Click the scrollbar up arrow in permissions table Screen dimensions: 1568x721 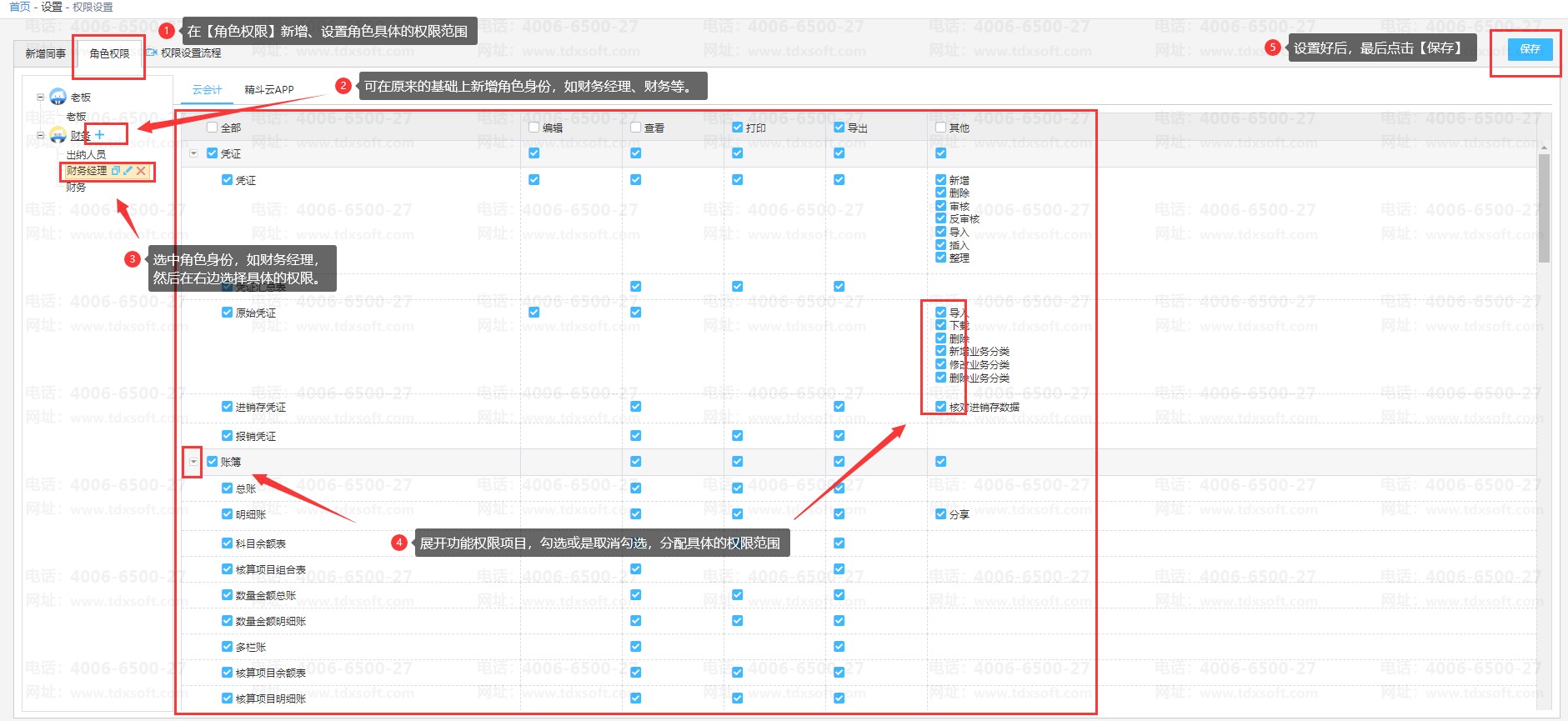coord(1544,148)
